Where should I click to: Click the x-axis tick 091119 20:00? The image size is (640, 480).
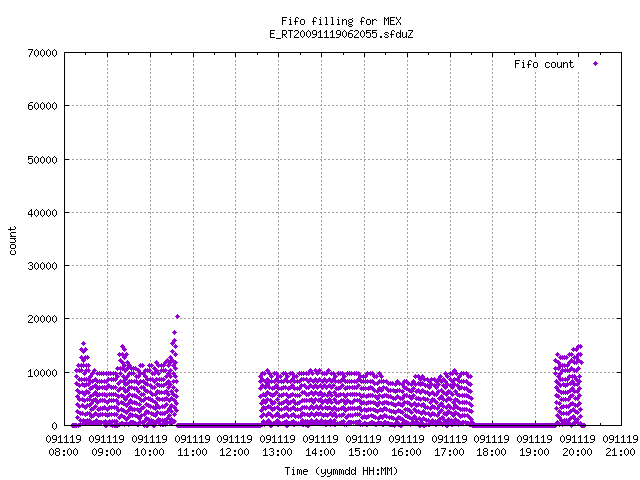coord(578,446)
